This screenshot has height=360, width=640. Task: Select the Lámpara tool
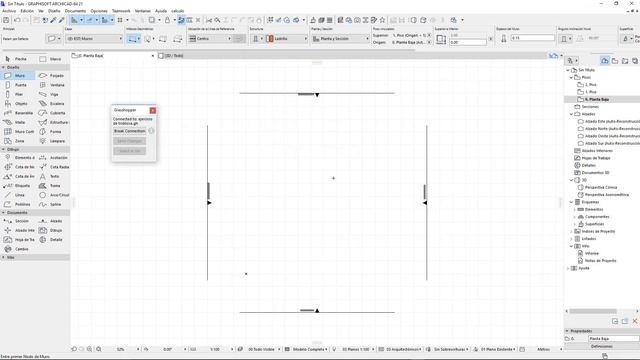(x=52, y=141)
